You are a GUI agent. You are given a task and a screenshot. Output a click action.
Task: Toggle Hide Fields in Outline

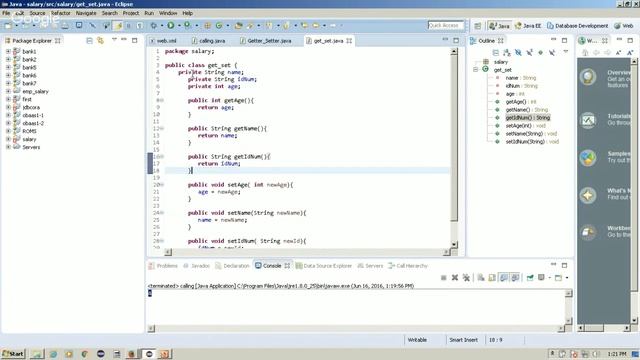click(x=518, y=52)
